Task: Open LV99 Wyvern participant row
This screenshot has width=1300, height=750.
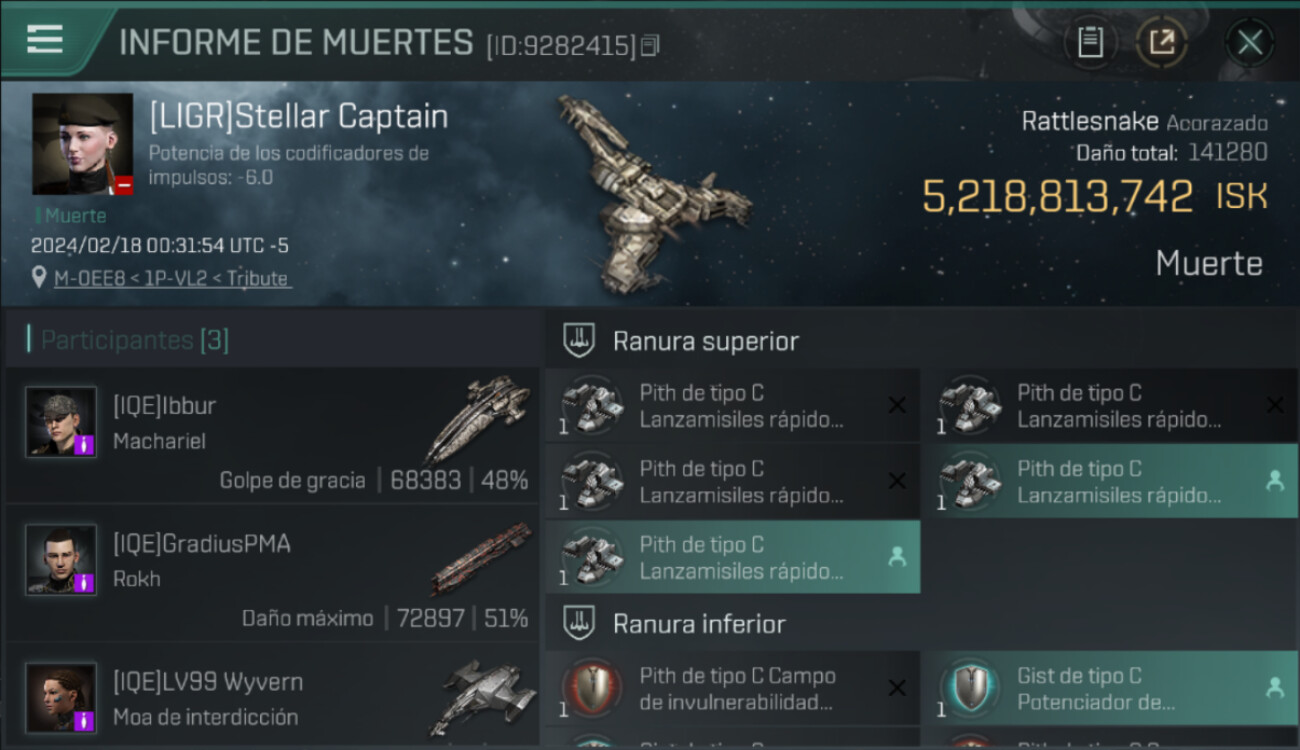Action: pos(273,697)
